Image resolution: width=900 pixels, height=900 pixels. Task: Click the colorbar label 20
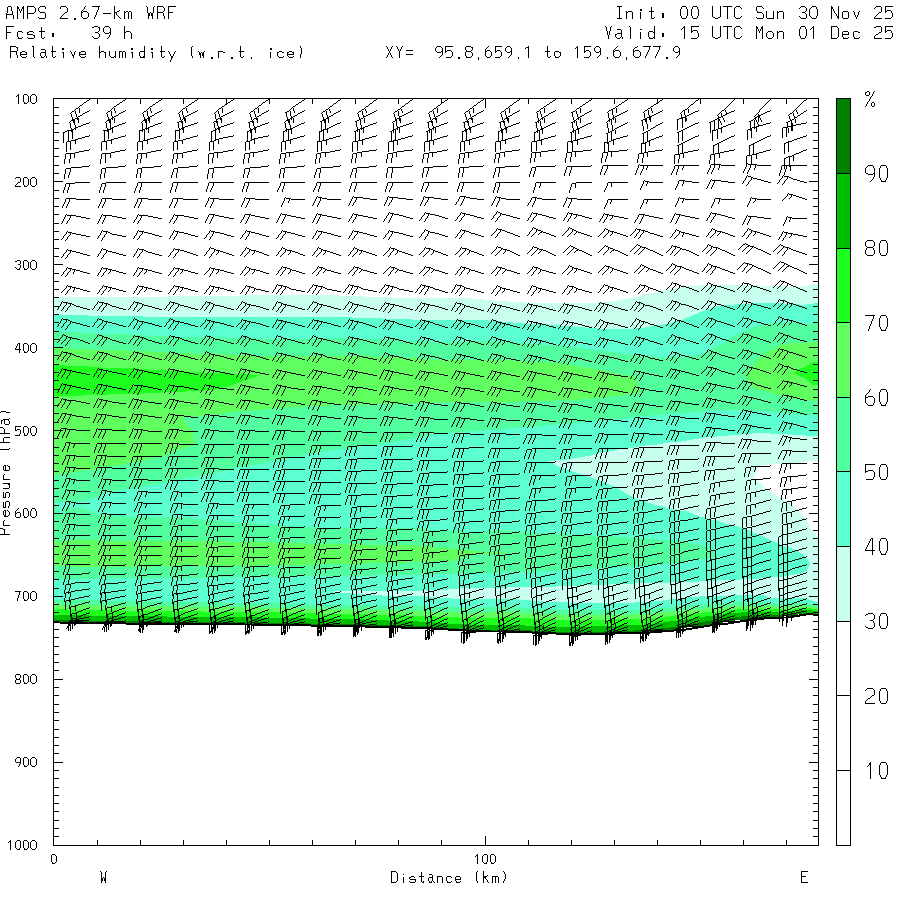pyautogui.click(x=876, y=696)
